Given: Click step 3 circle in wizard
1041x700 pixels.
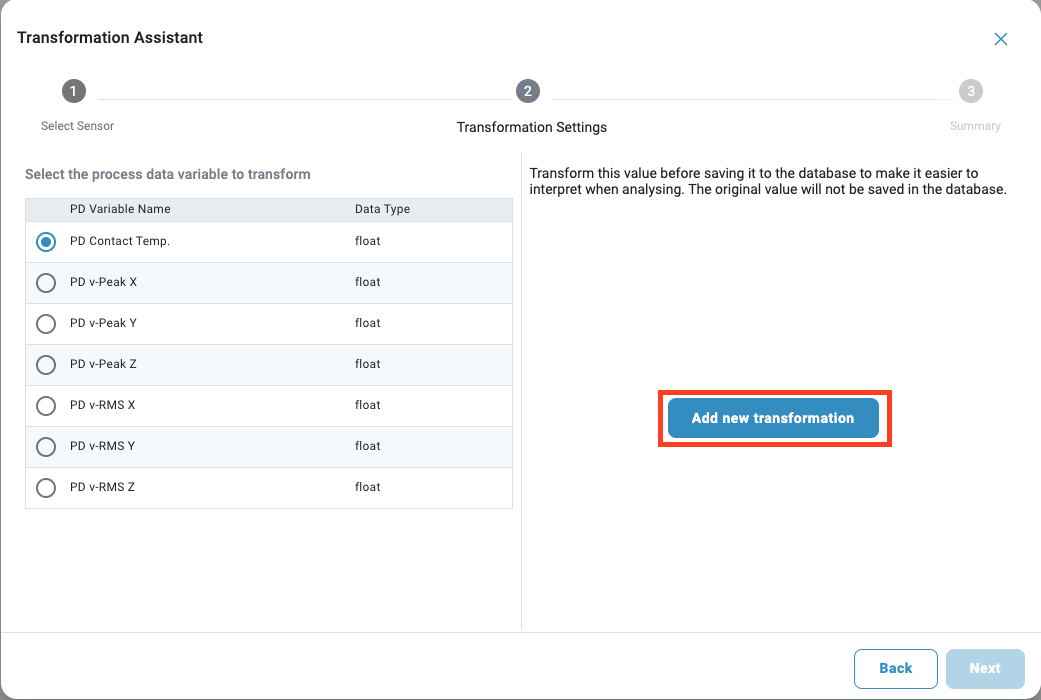Looking at the screenshot, I should 970,92.
